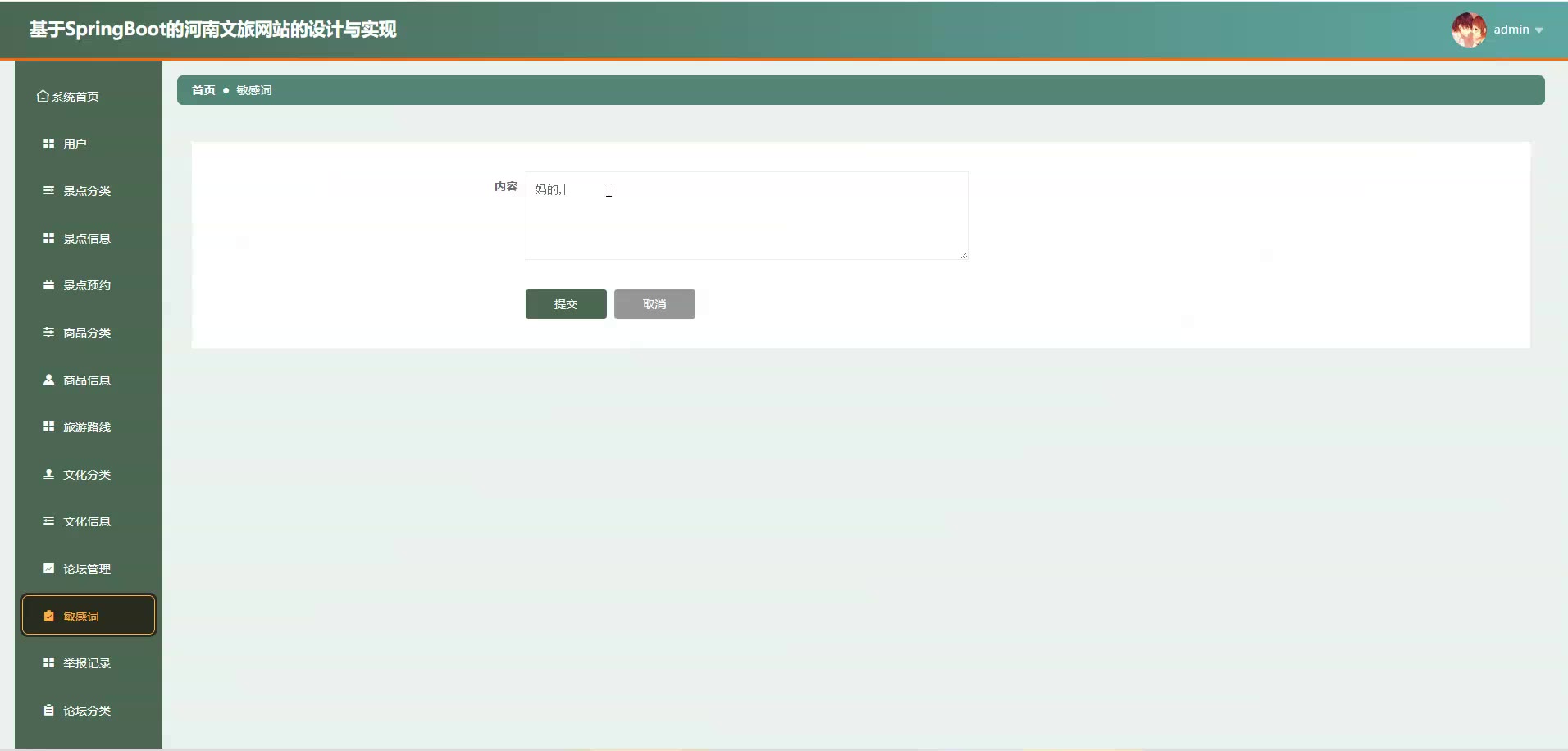Click the list icon next to 景点分类

tap(49, 190)
